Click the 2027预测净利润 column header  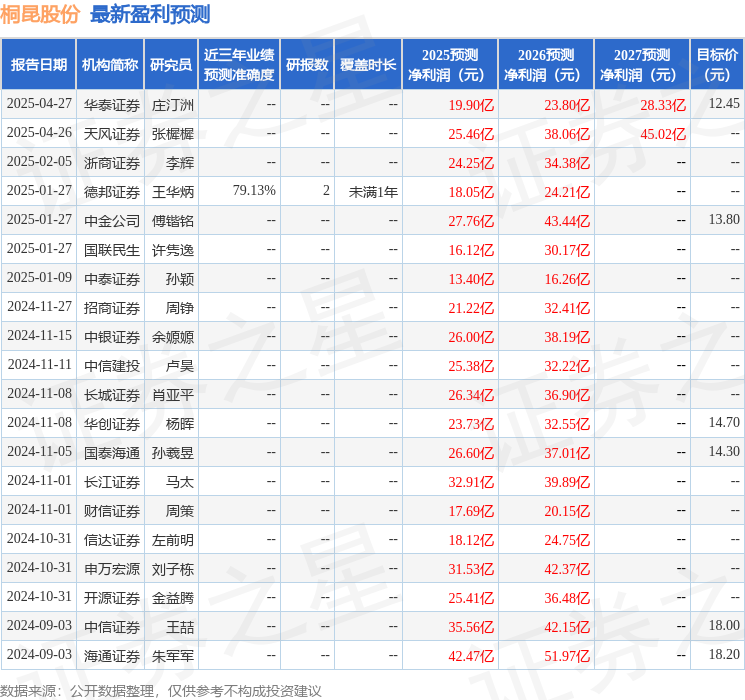click(x=642, y=65)
